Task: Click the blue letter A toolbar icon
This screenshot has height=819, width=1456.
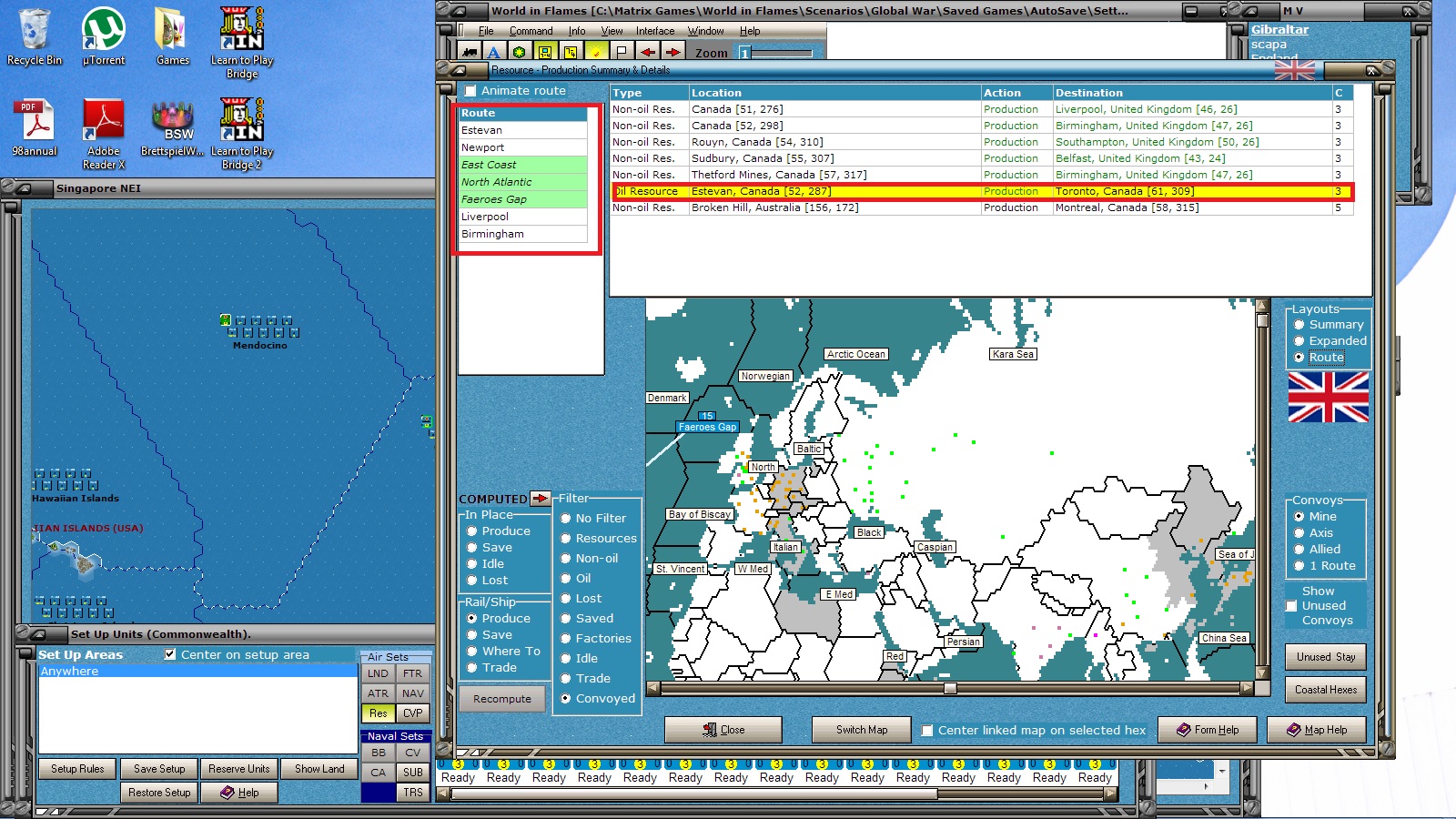Action: click(x=493, y=53)
